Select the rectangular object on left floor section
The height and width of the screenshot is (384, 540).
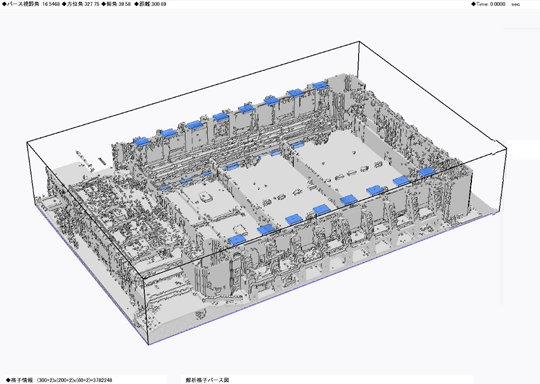(x=207, y=197)
